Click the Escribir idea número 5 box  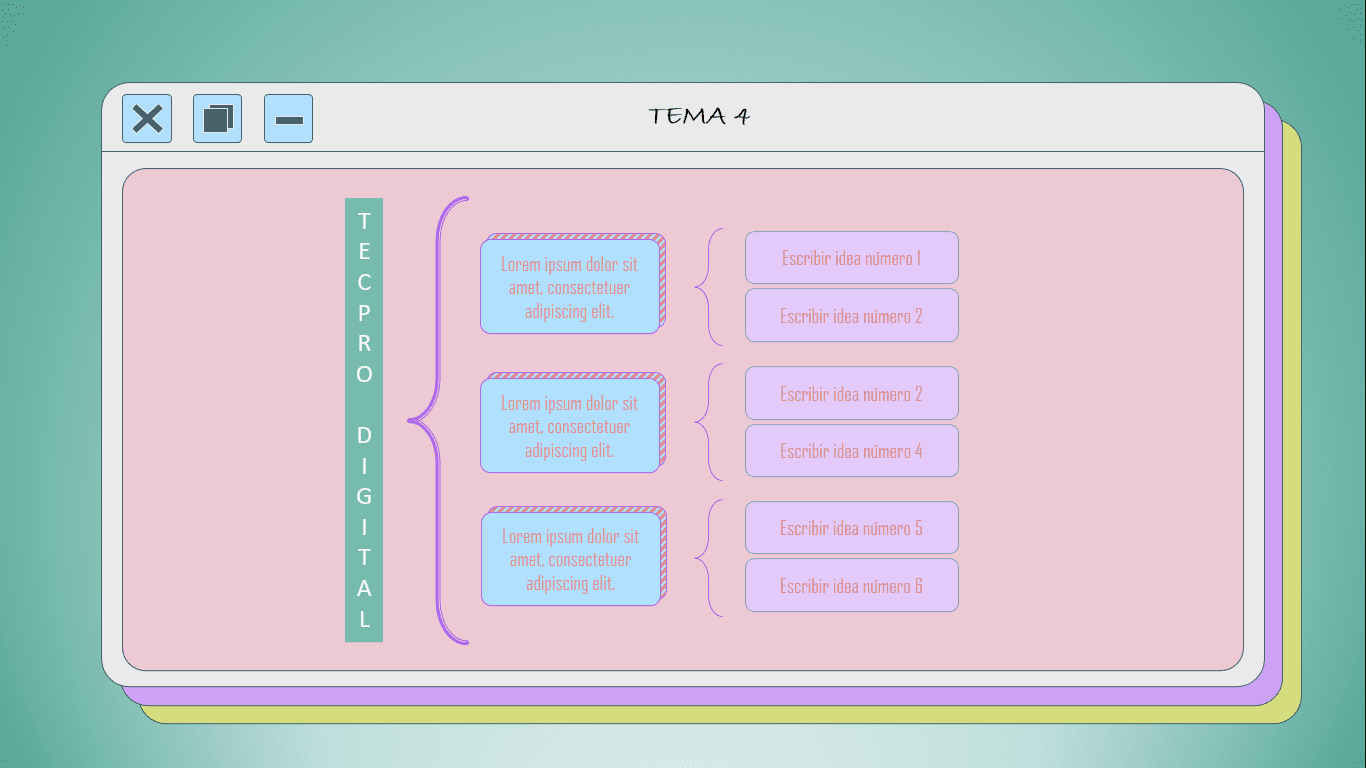[852, 528]
